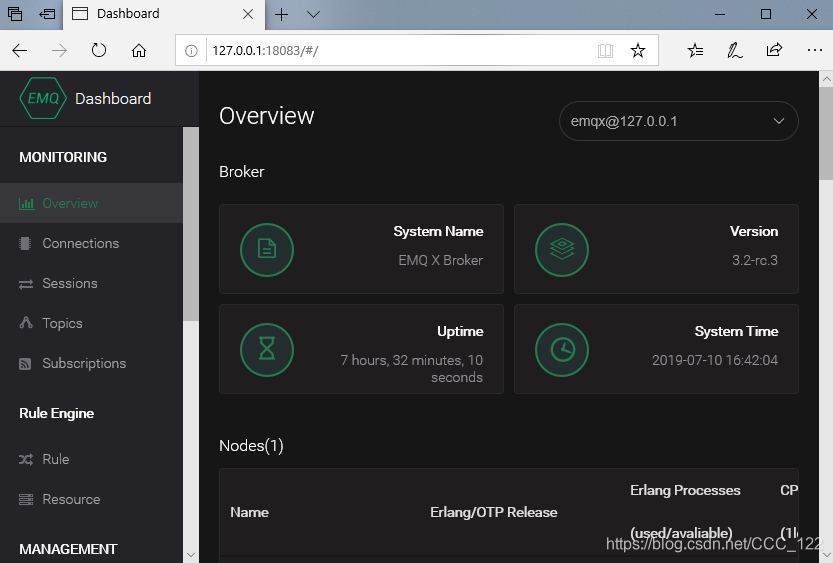Click the Broker section heading
Image resolution: width=833 pixels, height=563 pixels.
pyautogui.click(x=242, y=172)
